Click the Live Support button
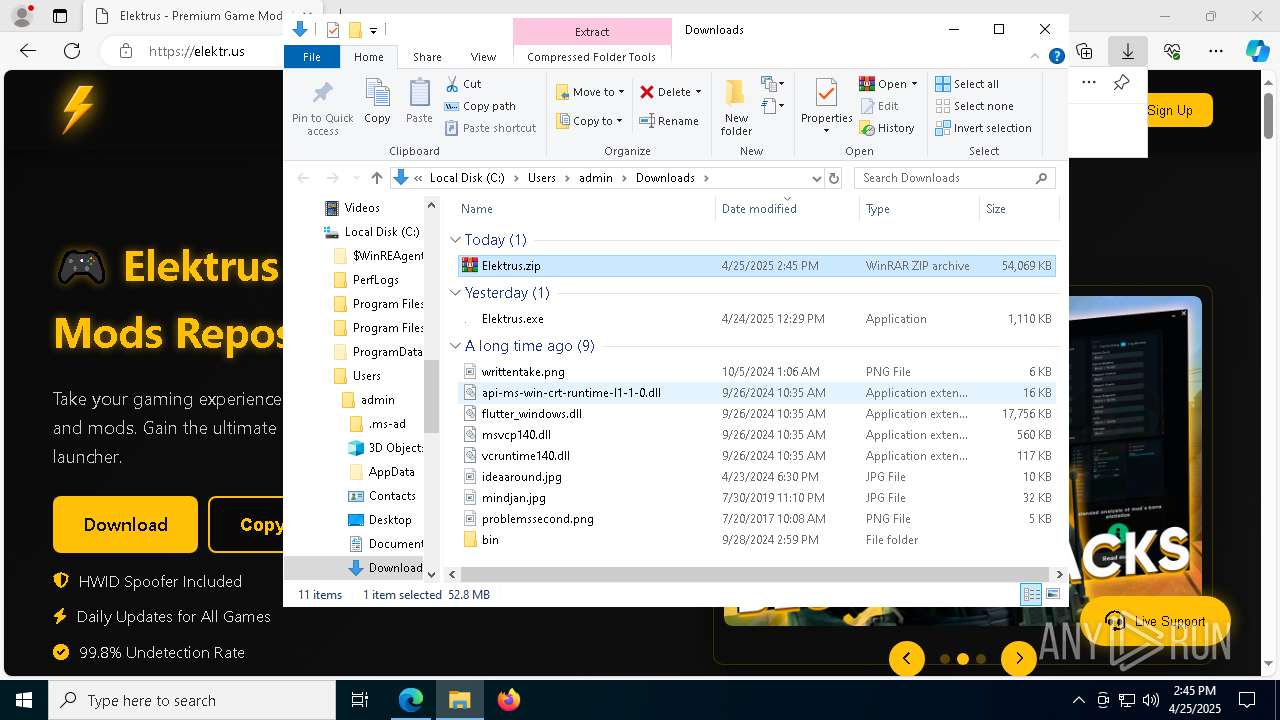This screenshot has height=720, width=1280. (x=1155, y=621)
